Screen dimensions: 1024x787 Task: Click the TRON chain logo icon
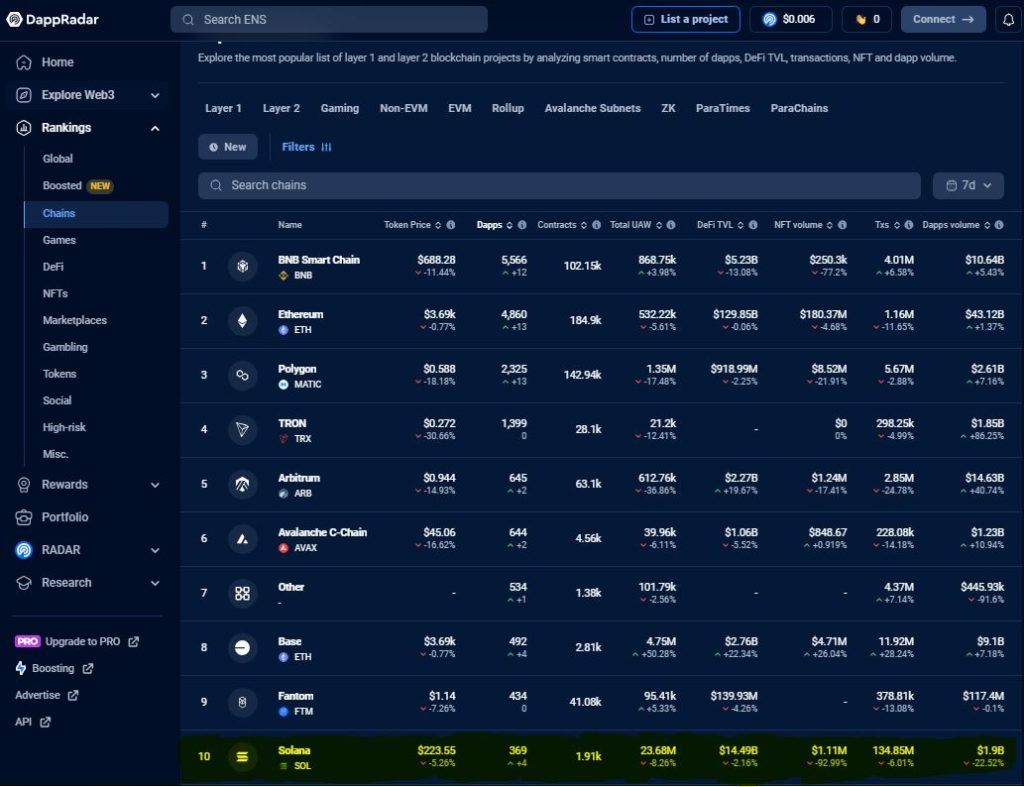pyautogui.click(x=241, y=430)
